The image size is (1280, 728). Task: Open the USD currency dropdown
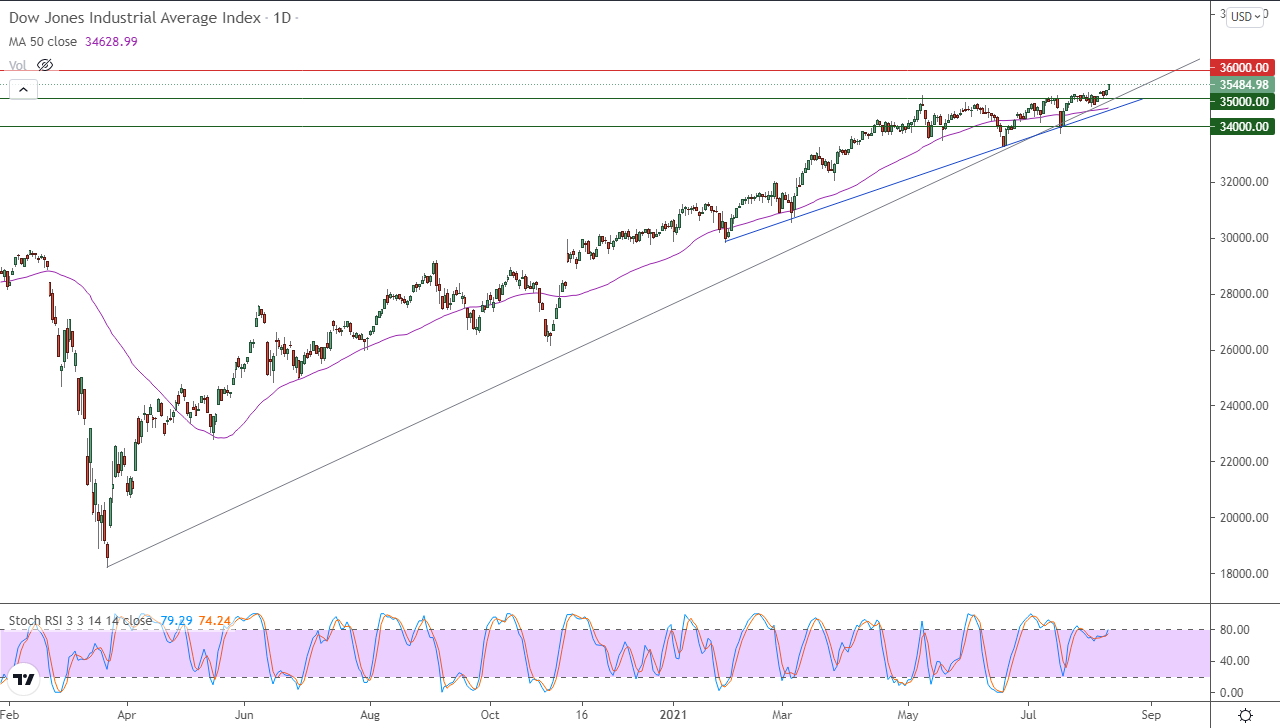click(x=1245, y=16)
